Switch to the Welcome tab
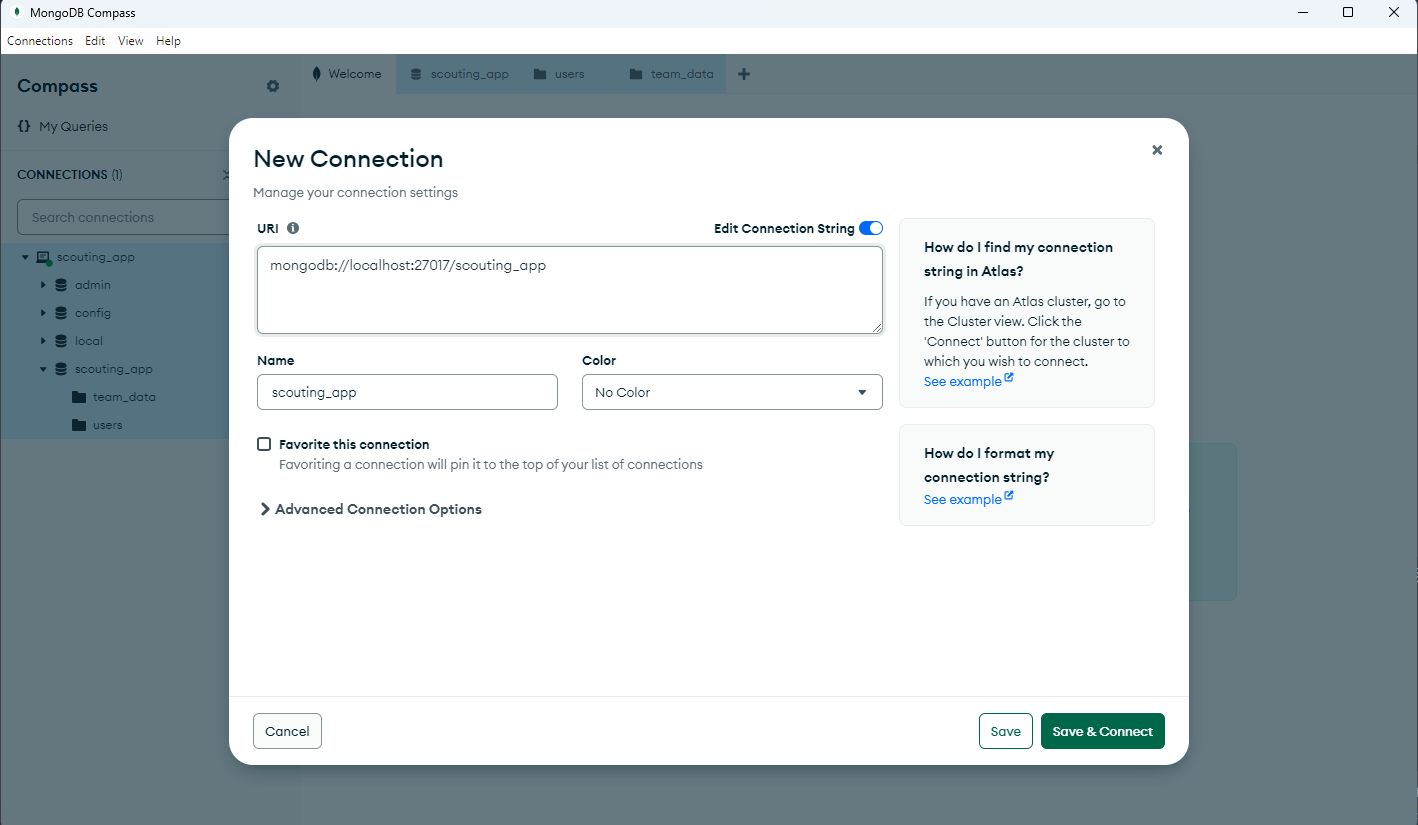The height and width of the screenshot is (825, 1418). pyautogui.click(x=347, y=74)
